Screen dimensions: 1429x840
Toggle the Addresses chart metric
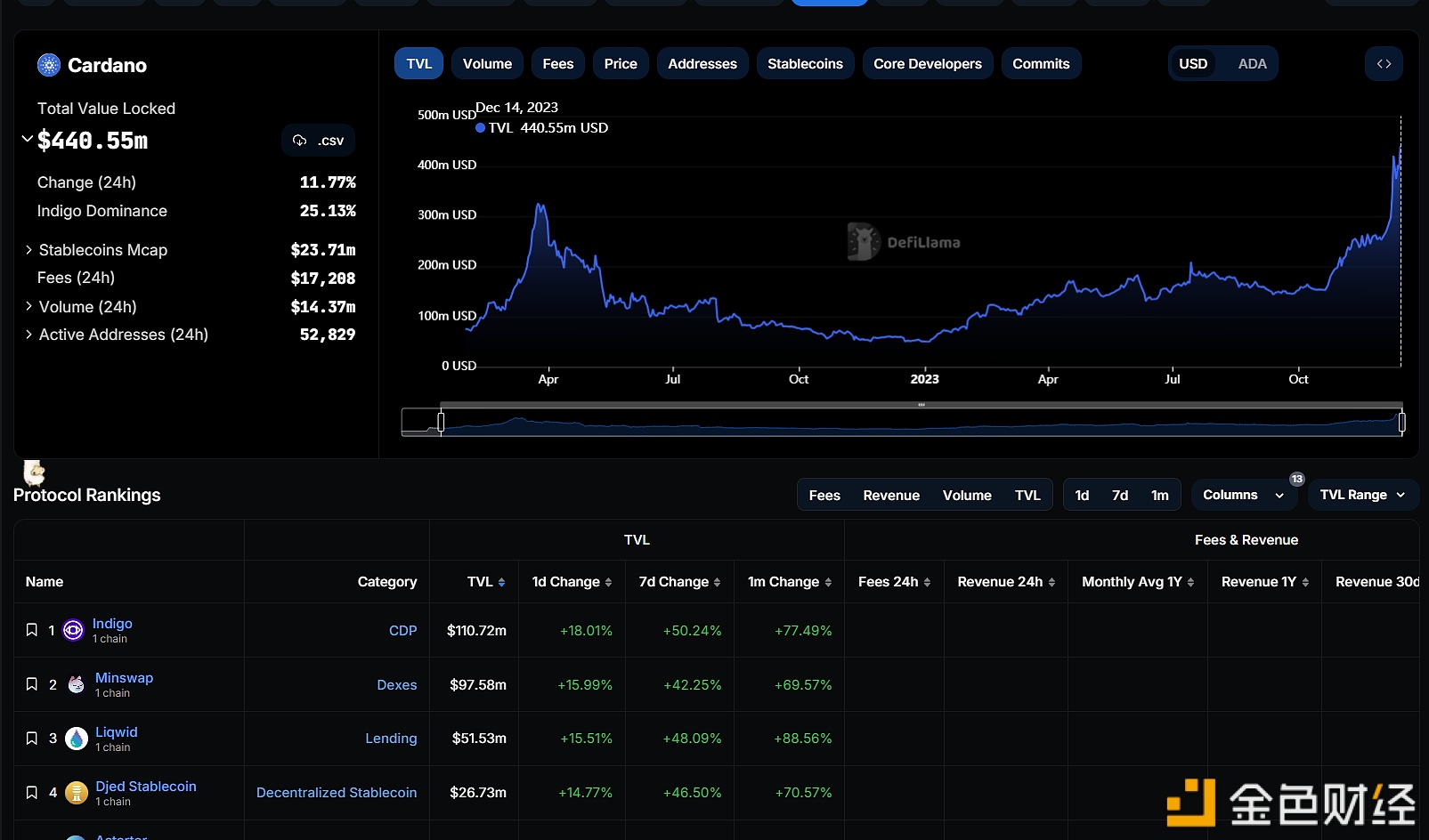click(702, 64)
